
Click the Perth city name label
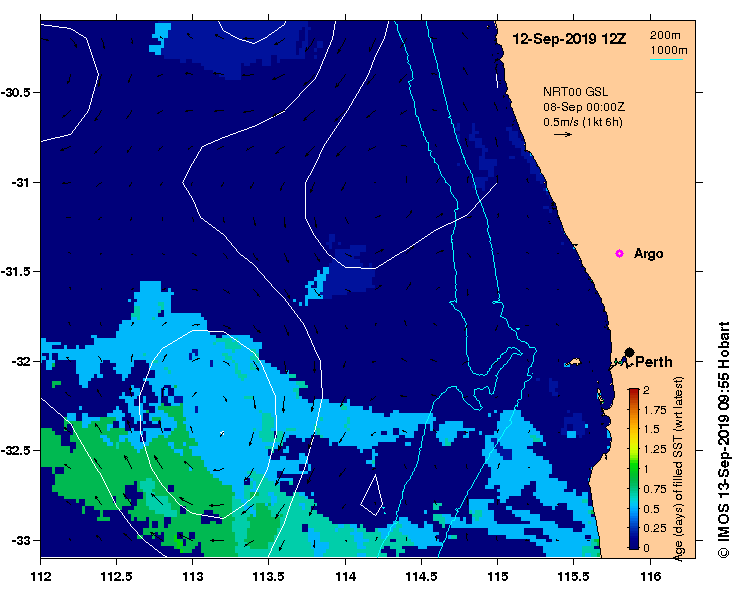tap(654, 362)
